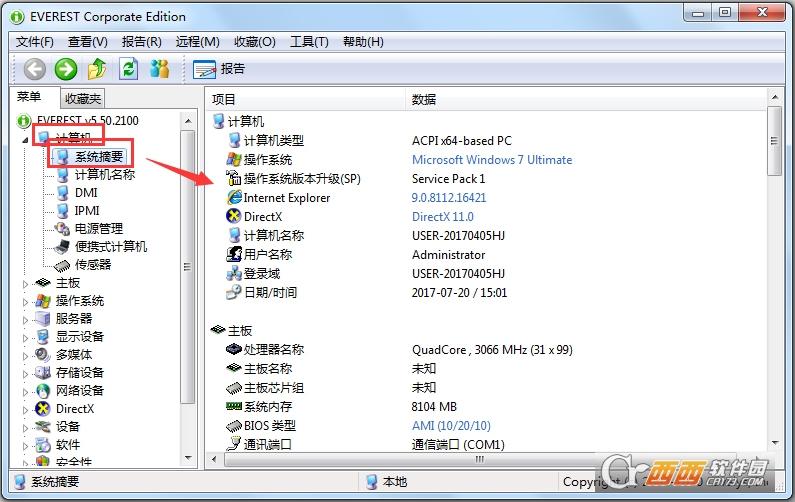Expand the 显示设备 tree node
795x502 pixels.
tap(25, 338)
